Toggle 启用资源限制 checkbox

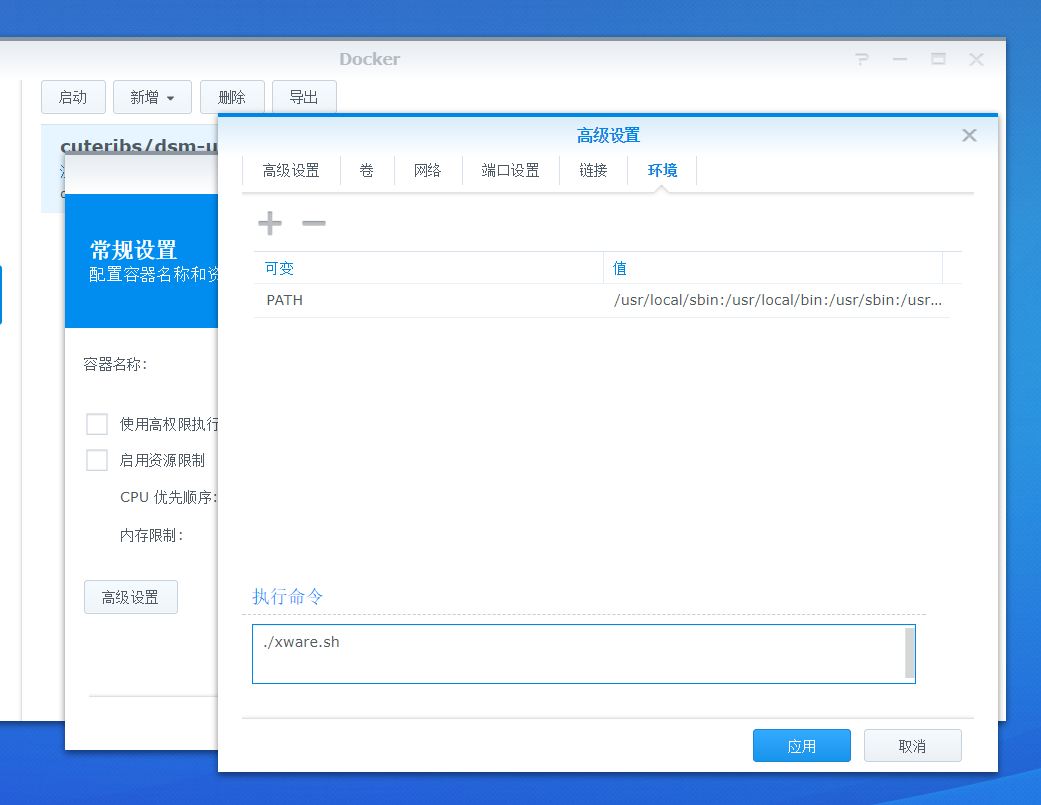[x=97, y=460]
